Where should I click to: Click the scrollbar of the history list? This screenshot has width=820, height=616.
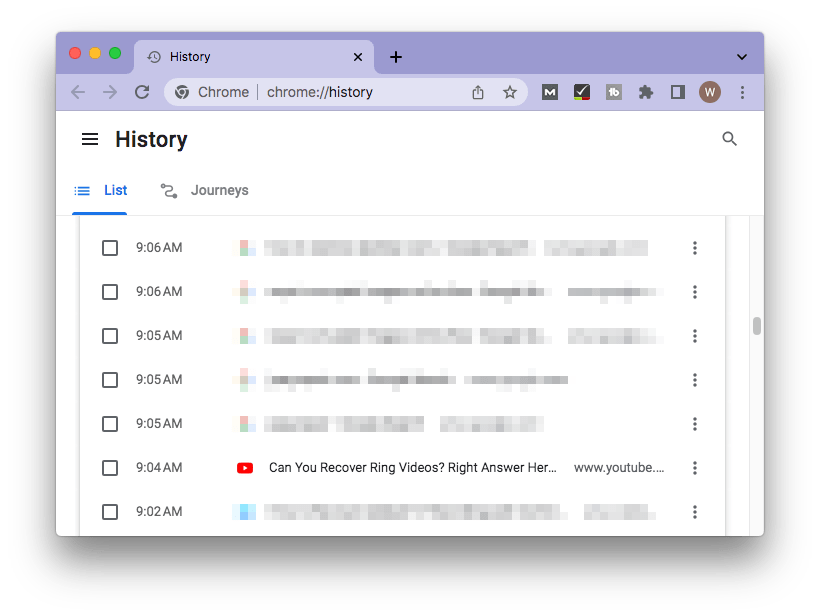[757, 325]
